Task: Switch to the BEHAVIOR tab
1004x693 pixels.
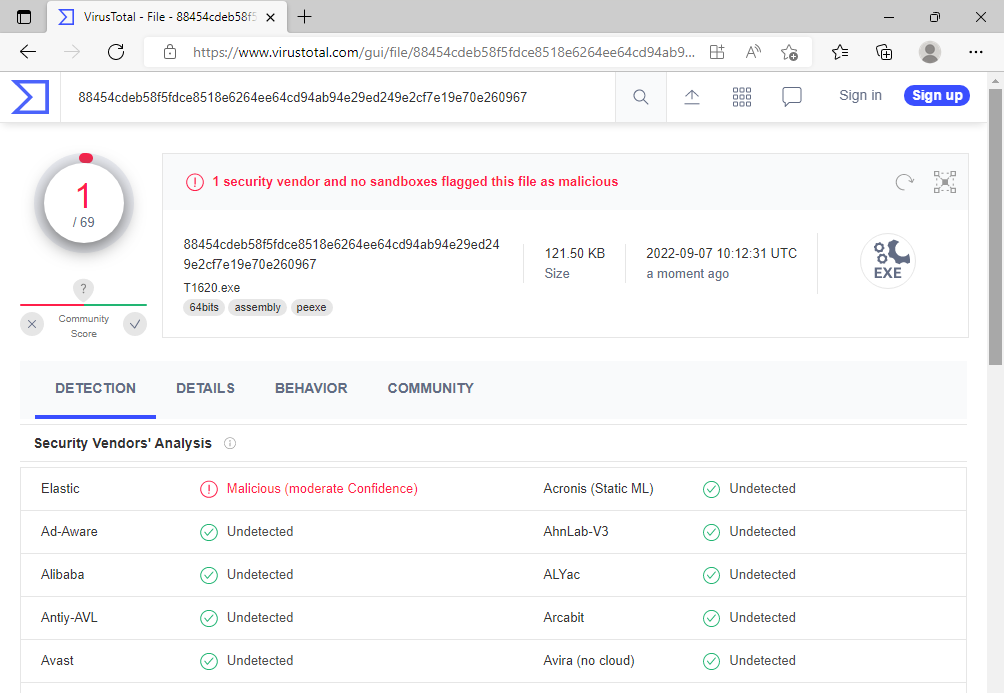Action: click(x=310, y=388)
